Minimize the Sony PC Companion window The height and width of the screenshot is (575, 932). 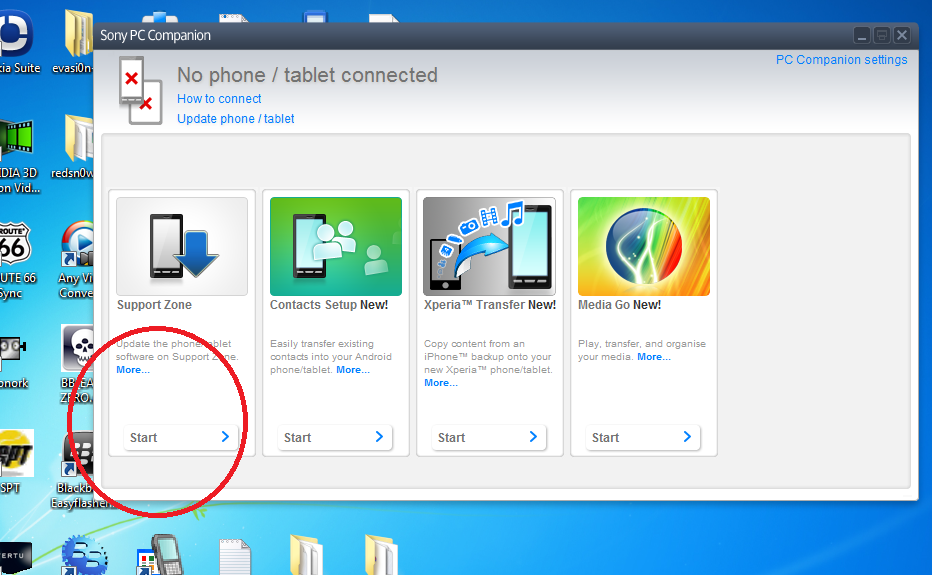point(862,36)
